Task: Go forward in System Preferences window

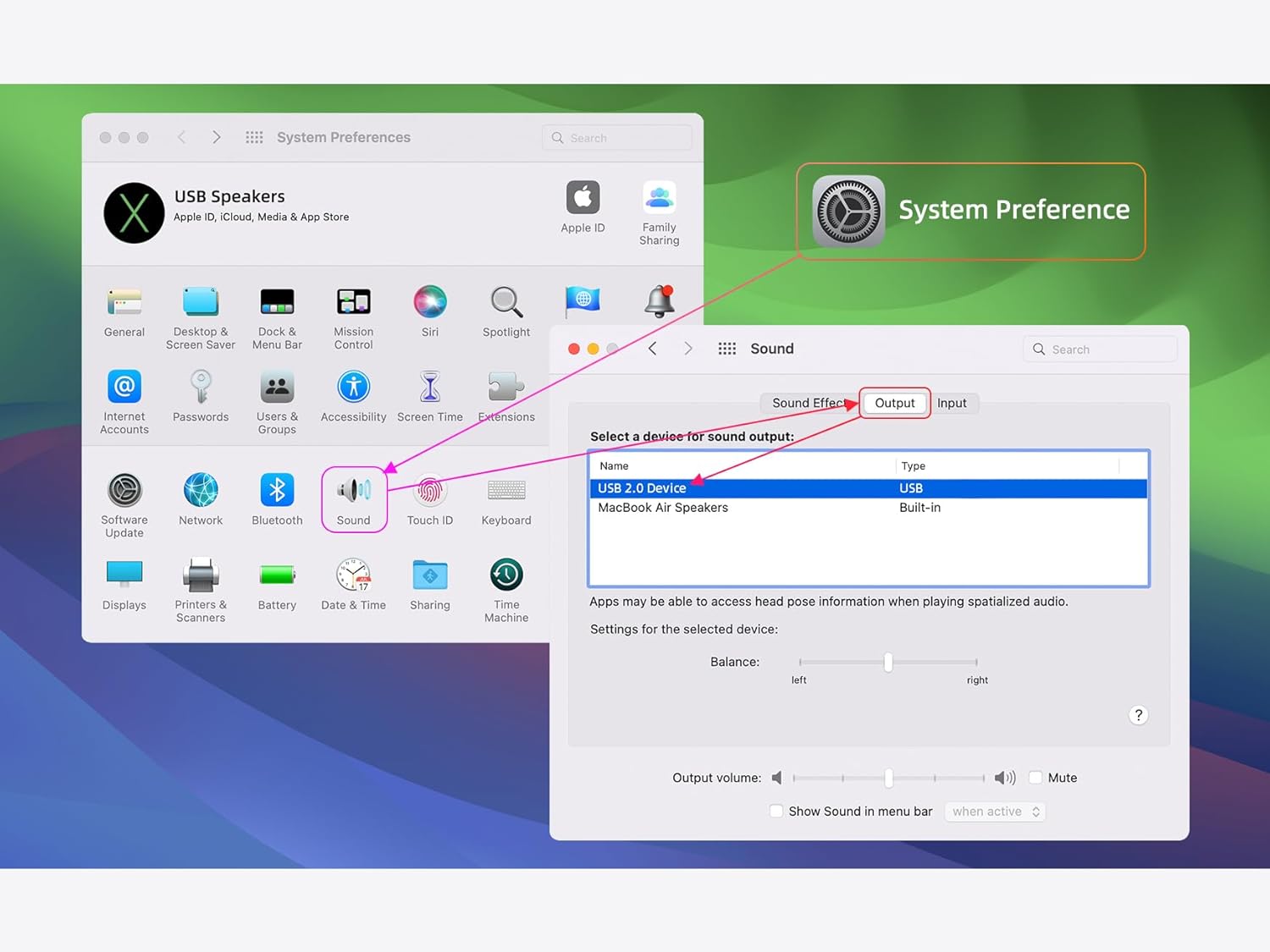Action: click(x=217, y=137)
